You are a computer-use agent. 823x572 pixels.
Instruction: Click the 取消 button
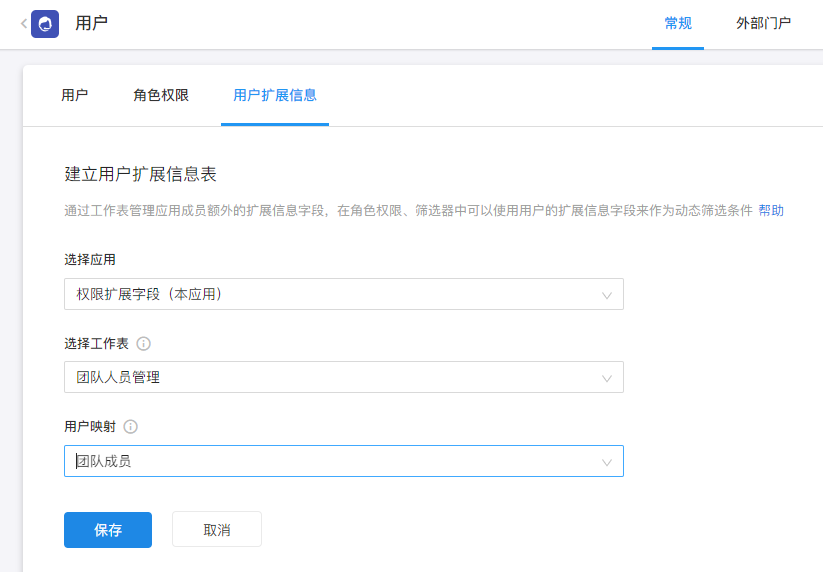(x=217, y=530)
